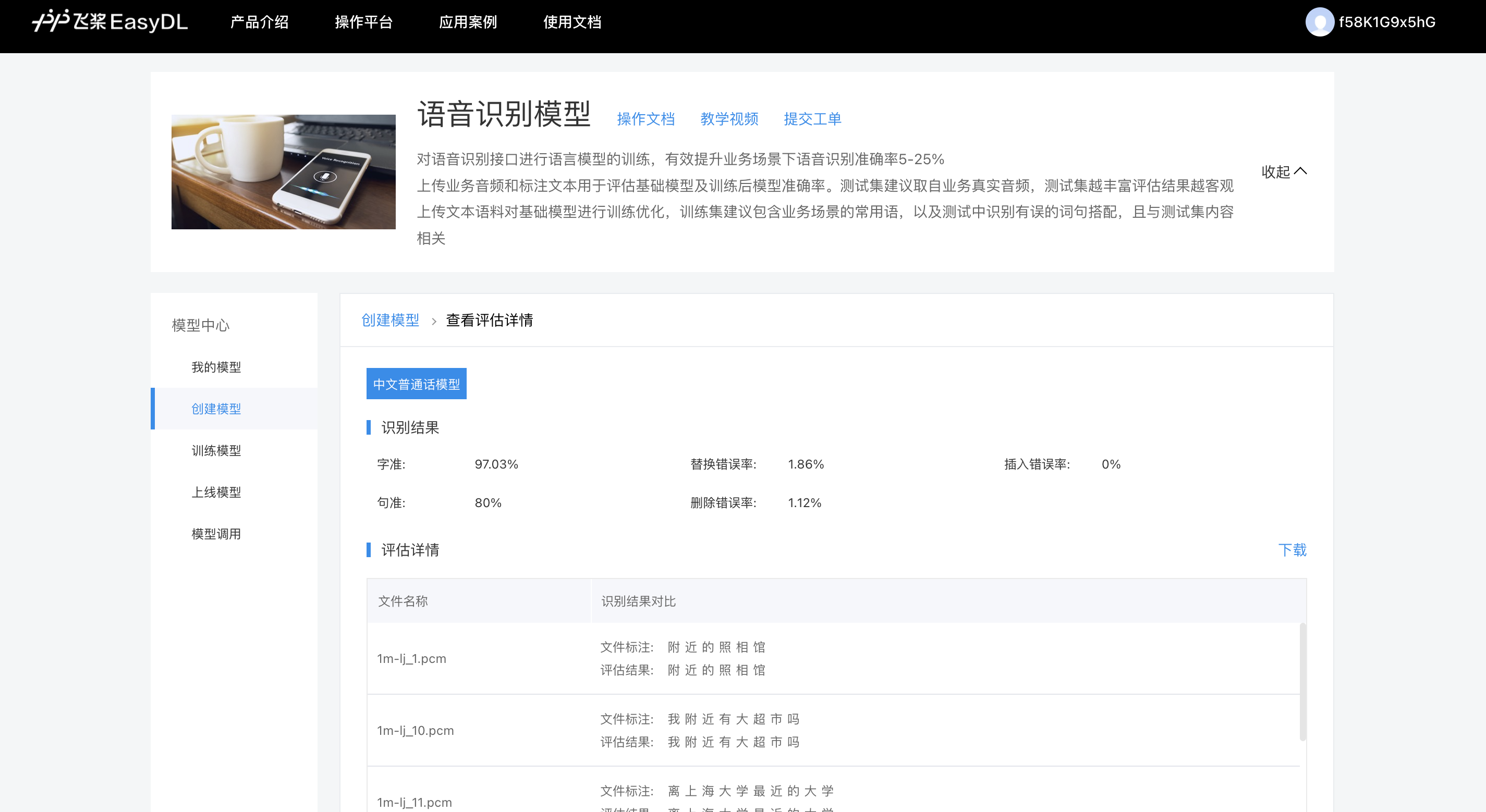Click the evaluation table scrollbar
The height and width of the screenshot is (812, 1486).
pyautogui.click(x=1302, y=681)
